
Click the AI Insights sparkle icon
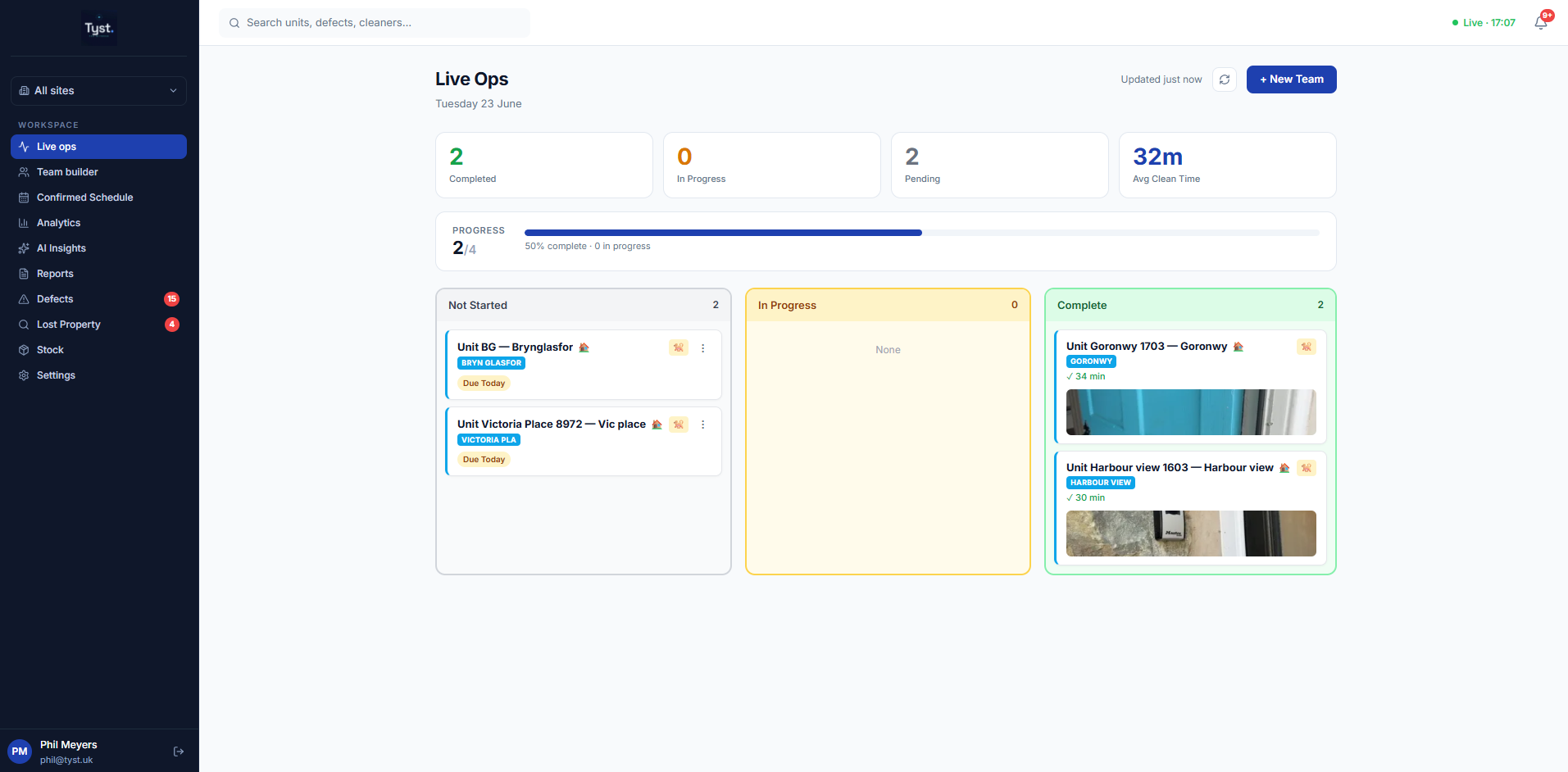(x=24, y=248)
